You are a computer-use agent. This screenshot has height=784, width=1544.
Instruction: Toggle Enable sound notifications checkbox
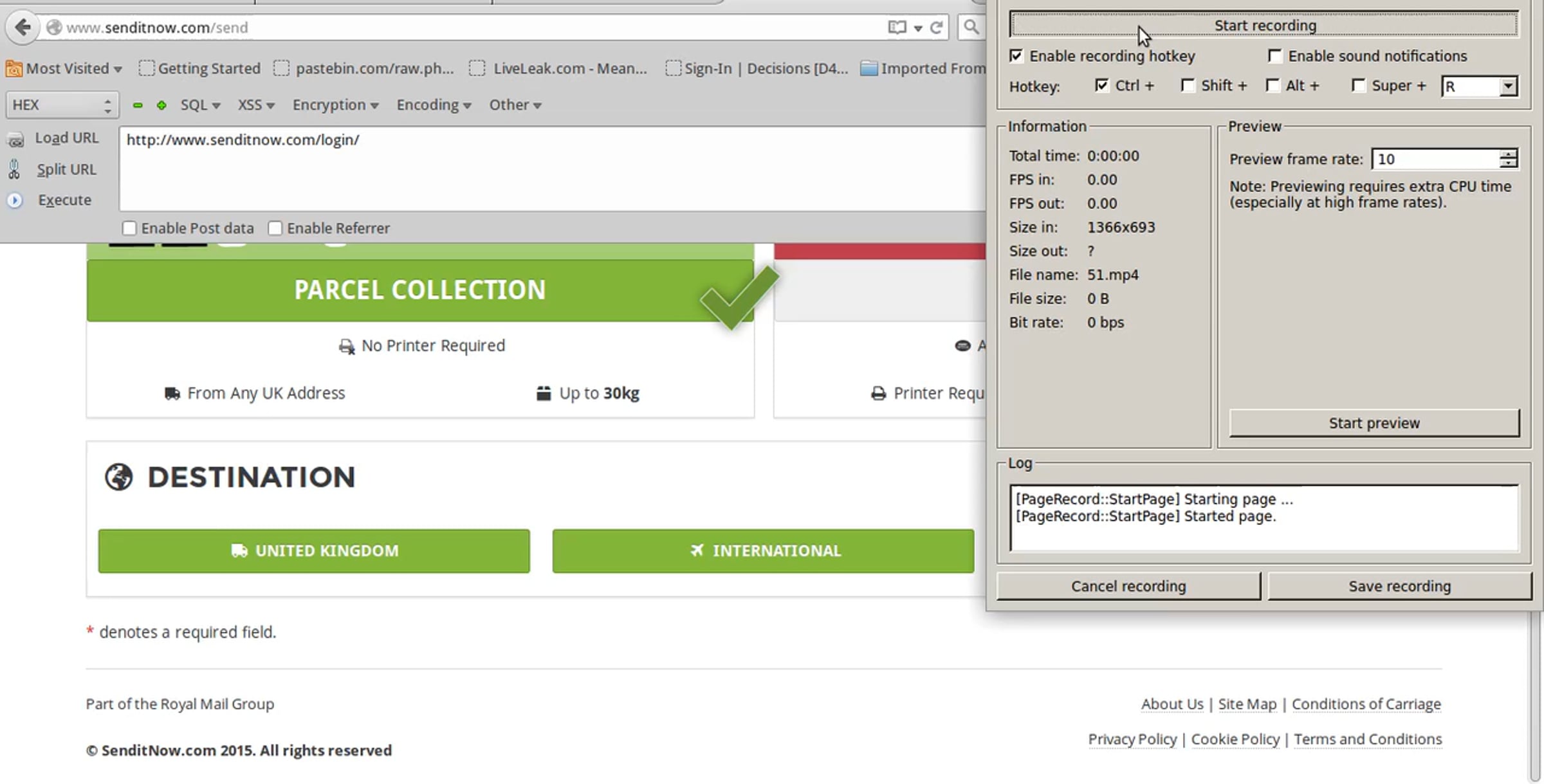tap(1274, 56)
